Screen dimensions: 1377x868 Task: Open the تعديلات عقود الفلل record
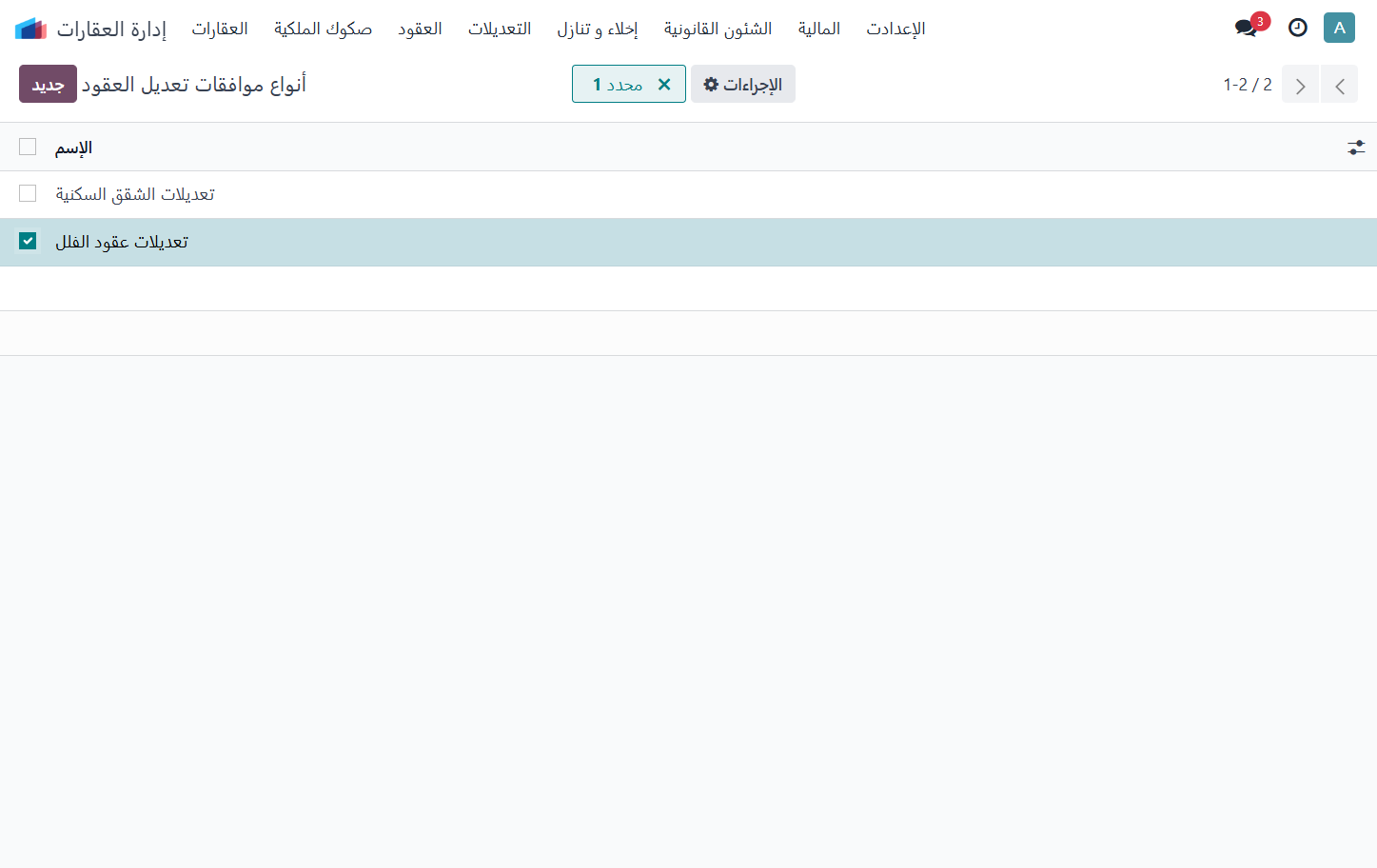tap(122, 242)
